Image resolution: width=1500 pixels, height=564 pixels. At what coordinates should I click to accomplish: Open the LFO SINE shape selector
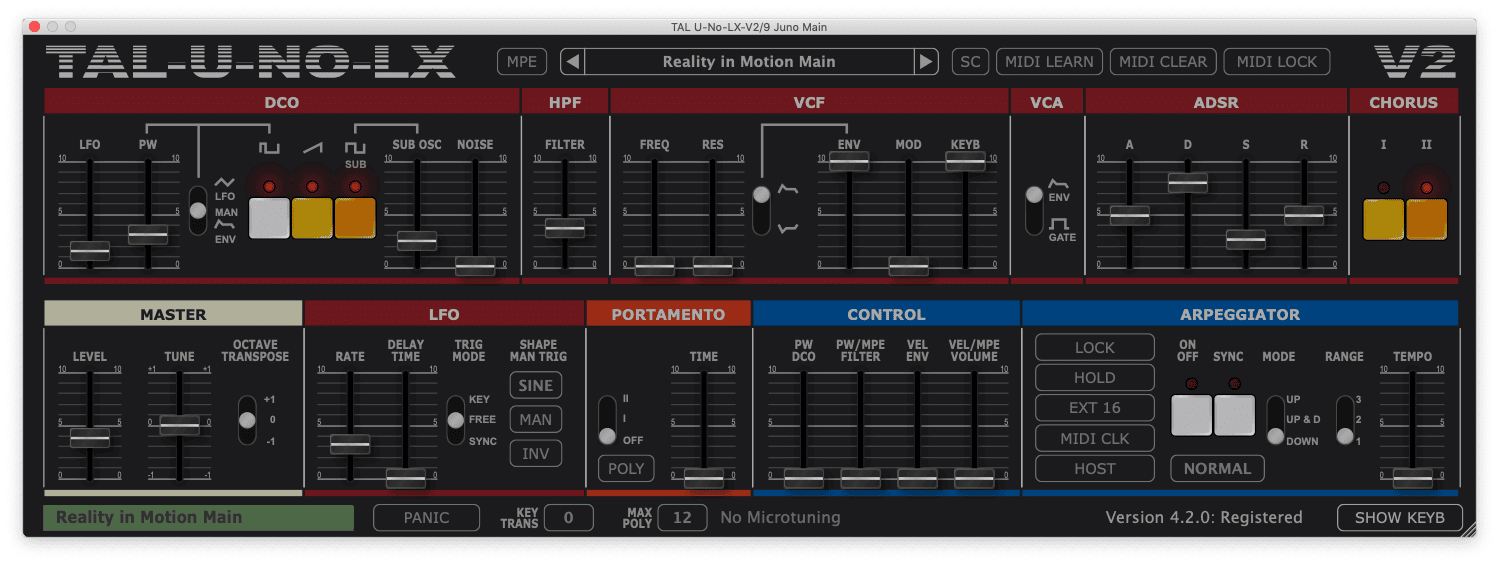(536, 386)
